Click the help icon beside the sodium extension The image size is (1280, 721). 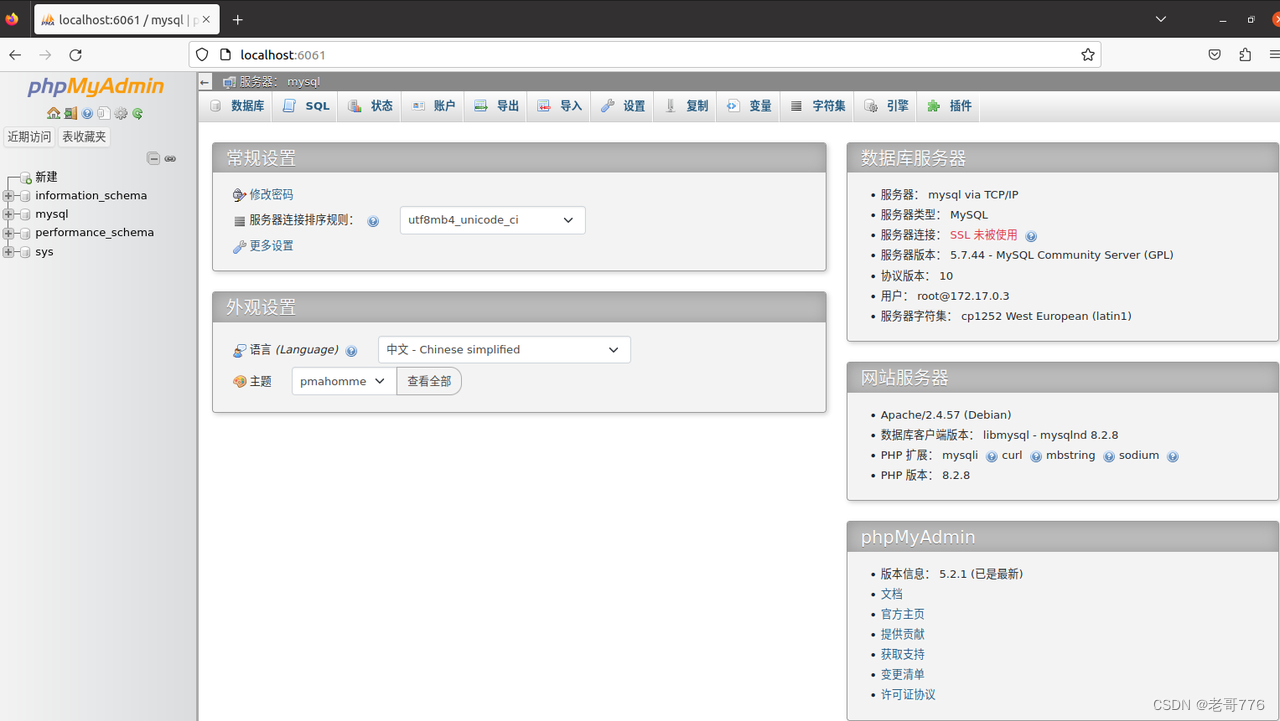click(x=1173, y=456)
